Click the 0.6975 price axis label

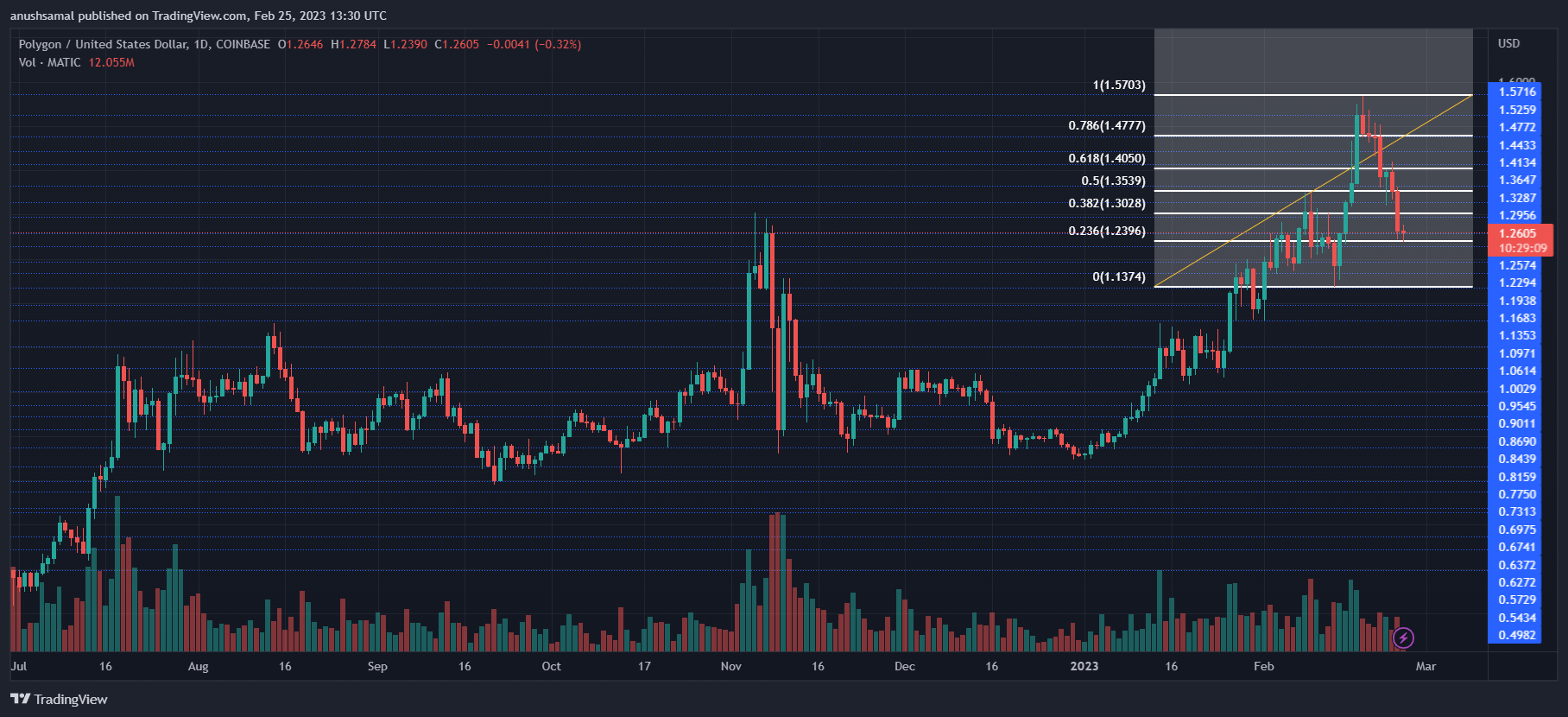click(1518, 530)
